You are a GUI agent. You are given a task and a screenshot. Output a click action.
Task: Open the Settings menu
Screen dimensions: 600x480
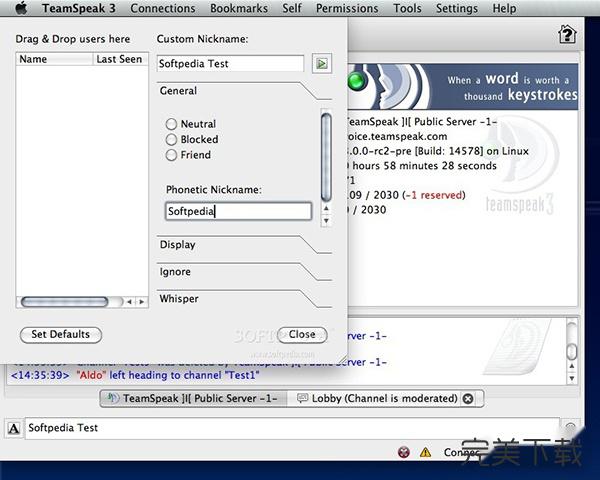[x=457, y=8]
